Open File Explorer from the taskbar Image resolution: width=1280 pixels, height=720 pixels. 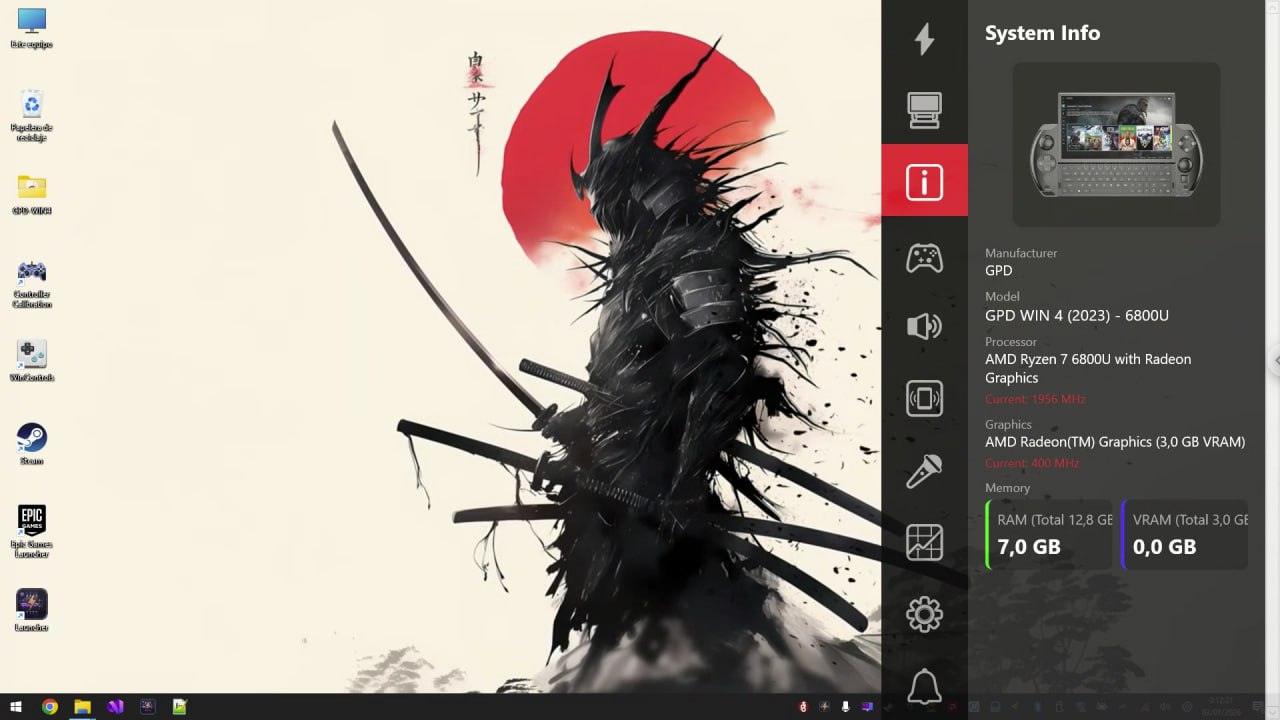[x=82, y=706]
